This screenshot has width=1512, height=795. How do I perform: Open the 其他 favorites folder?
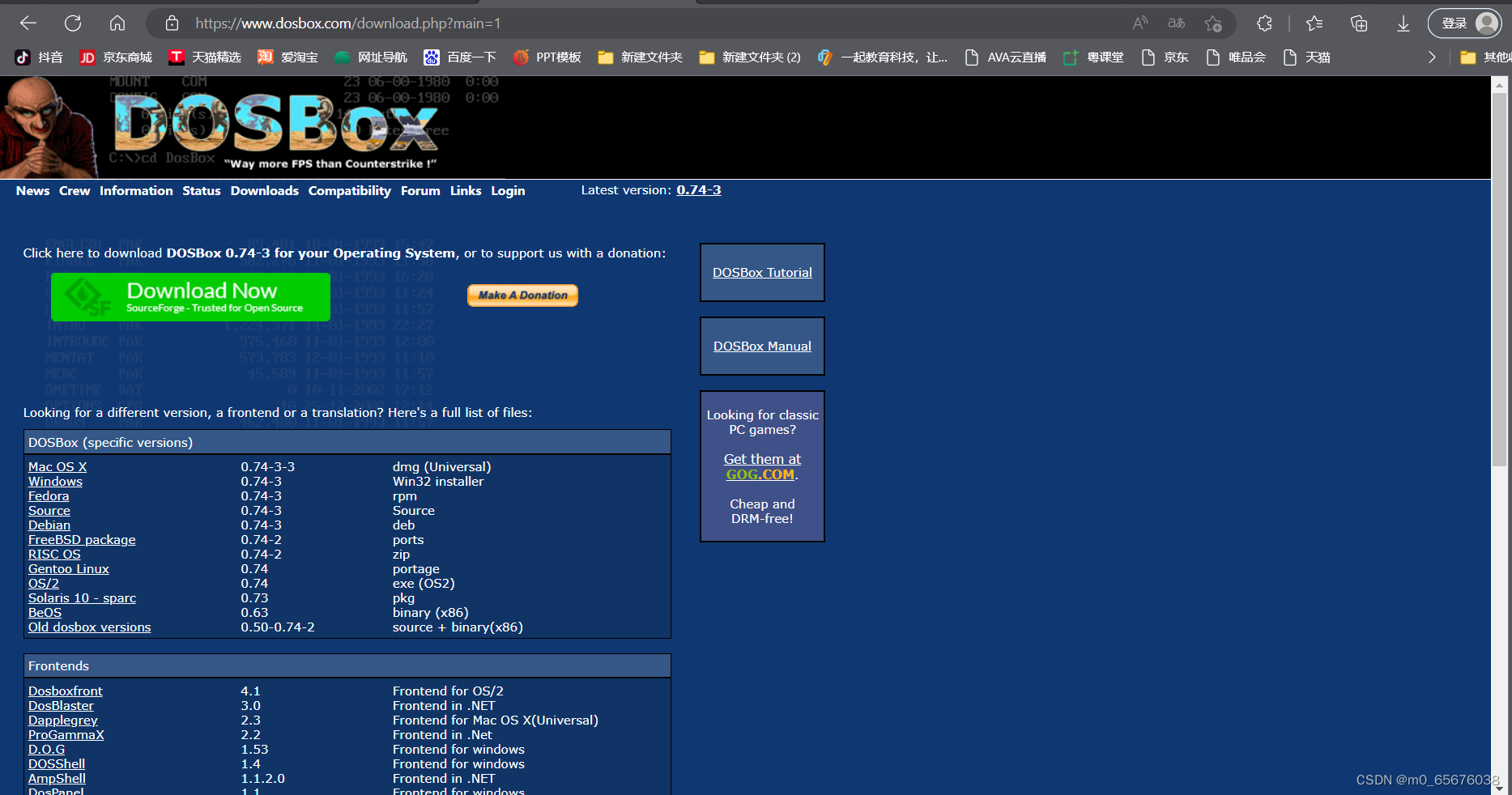coord(1484,57)
